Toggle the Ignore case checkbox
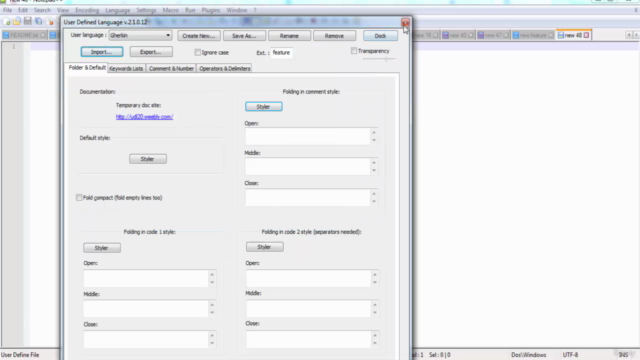 [198, 52]
